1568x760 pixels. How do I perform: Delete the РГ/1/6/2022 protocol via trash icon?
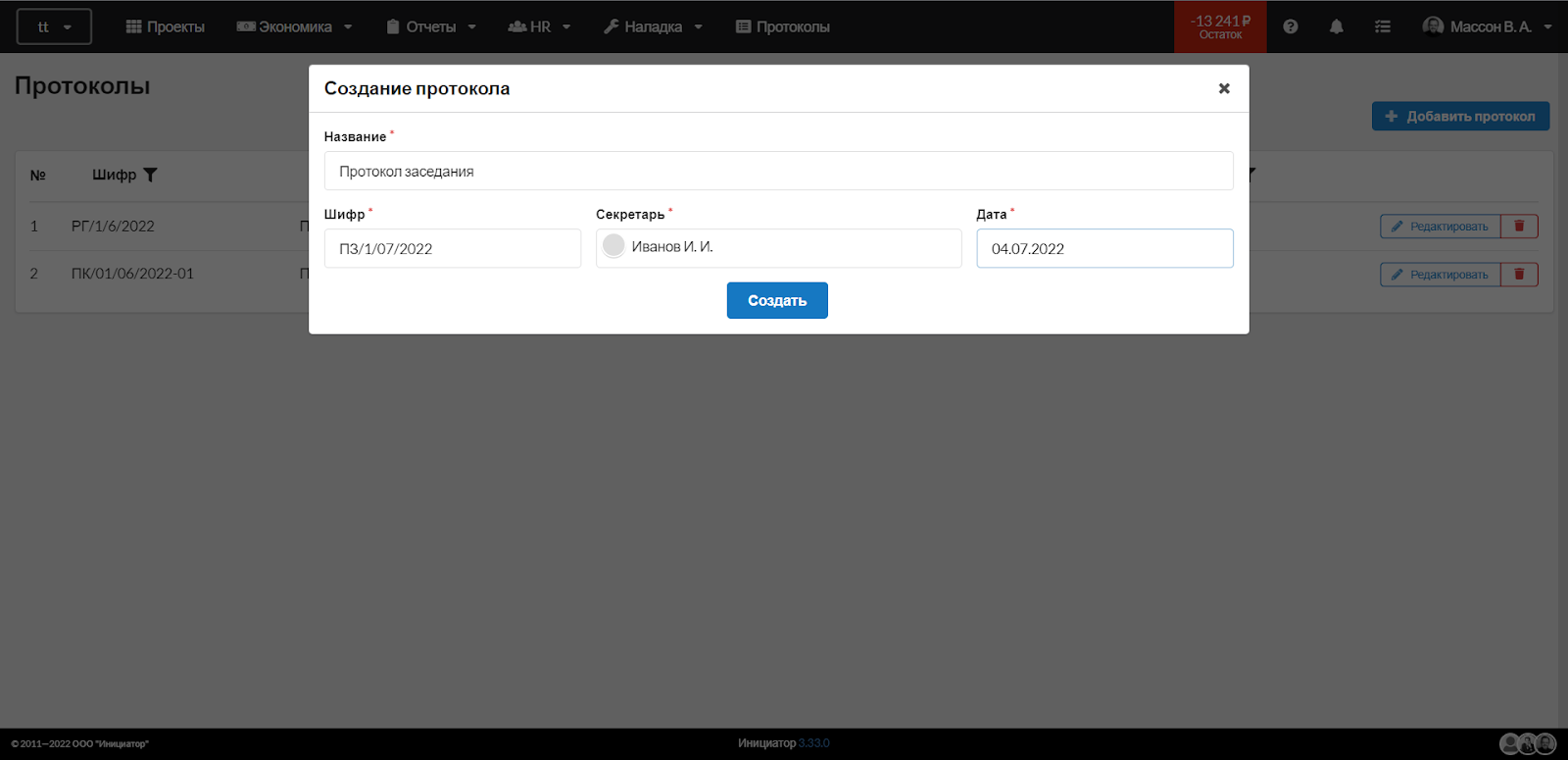(1519, 227)
